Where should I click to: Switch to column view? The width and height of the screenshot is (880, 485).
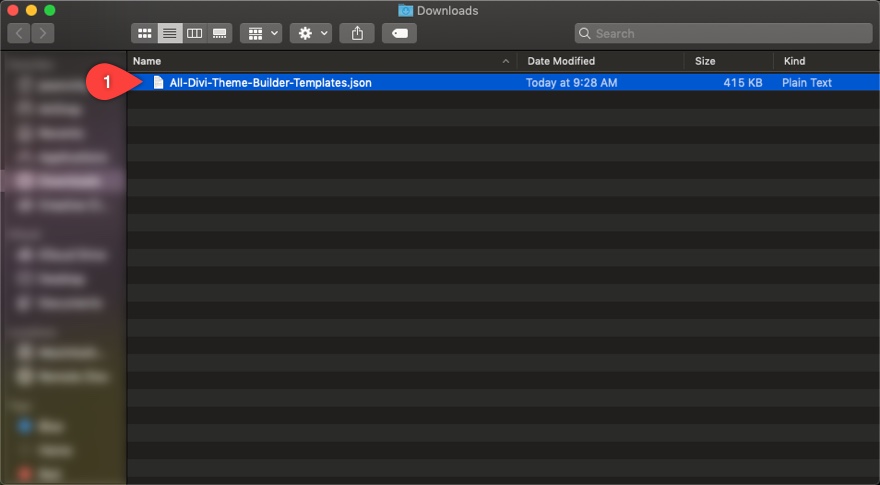(195, 34)
